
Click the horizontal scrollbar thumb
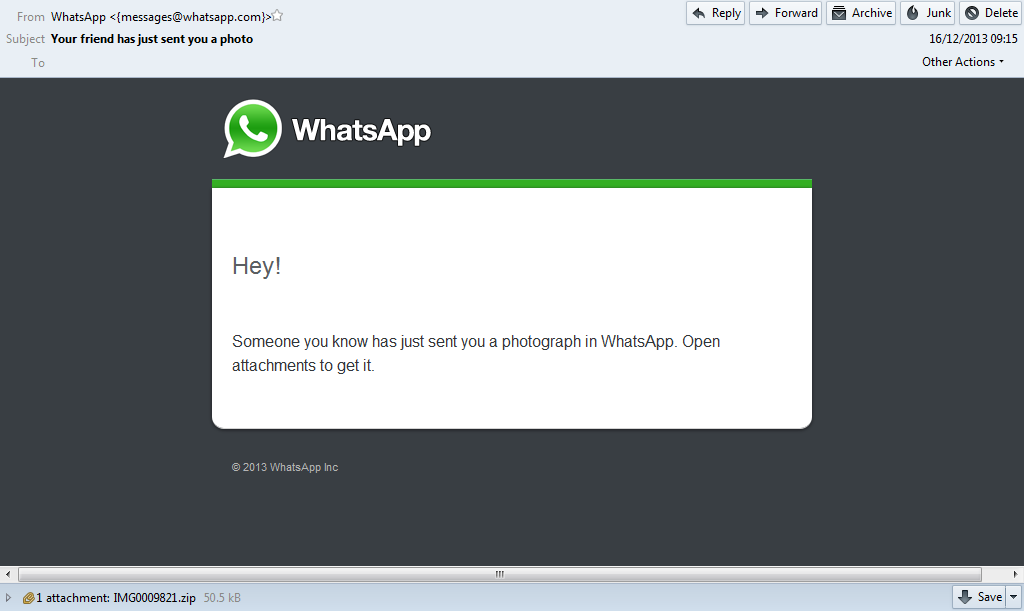tap(500, 574)
